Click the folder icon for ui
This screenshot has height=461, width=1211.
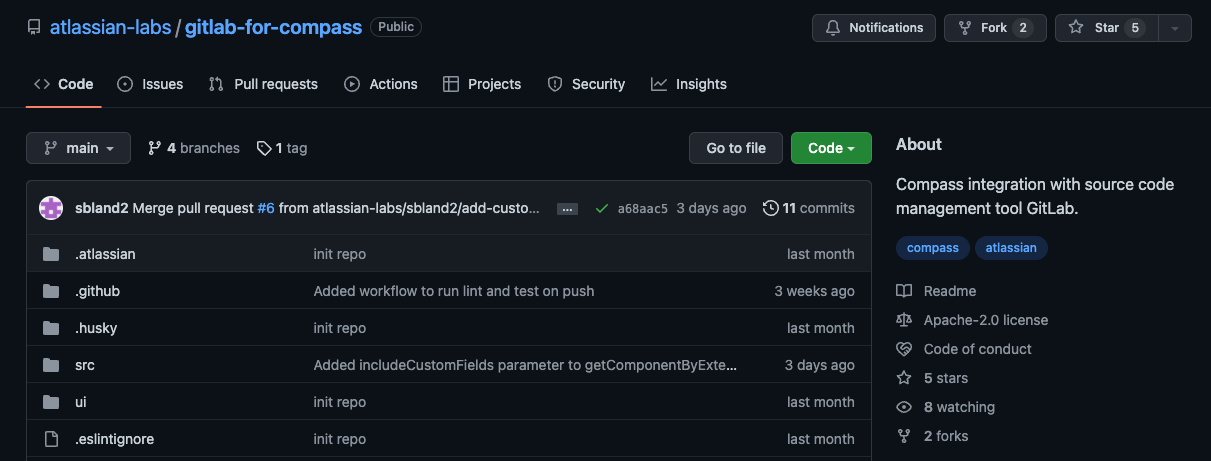click(x=51, y=402)
